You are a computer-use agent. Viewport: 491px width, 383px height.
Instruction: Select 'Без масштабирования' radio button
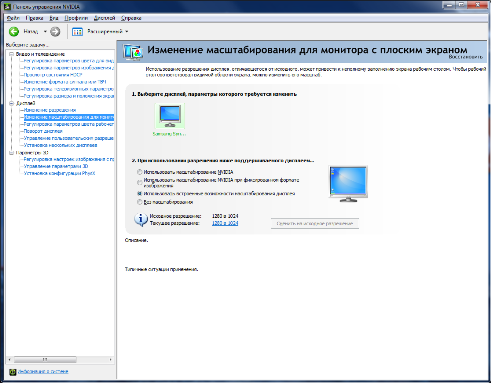[140, 202]
